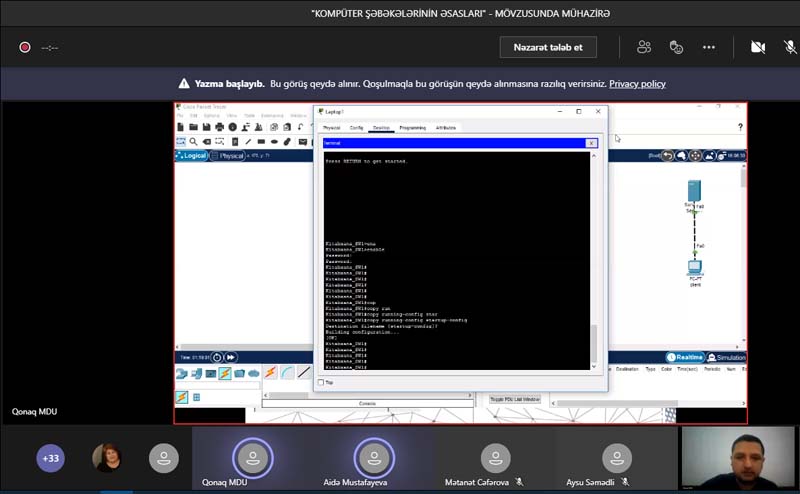Expand the +33 additional participants
The height and width of the screenshot is (494, 800).
click(50, 459)
